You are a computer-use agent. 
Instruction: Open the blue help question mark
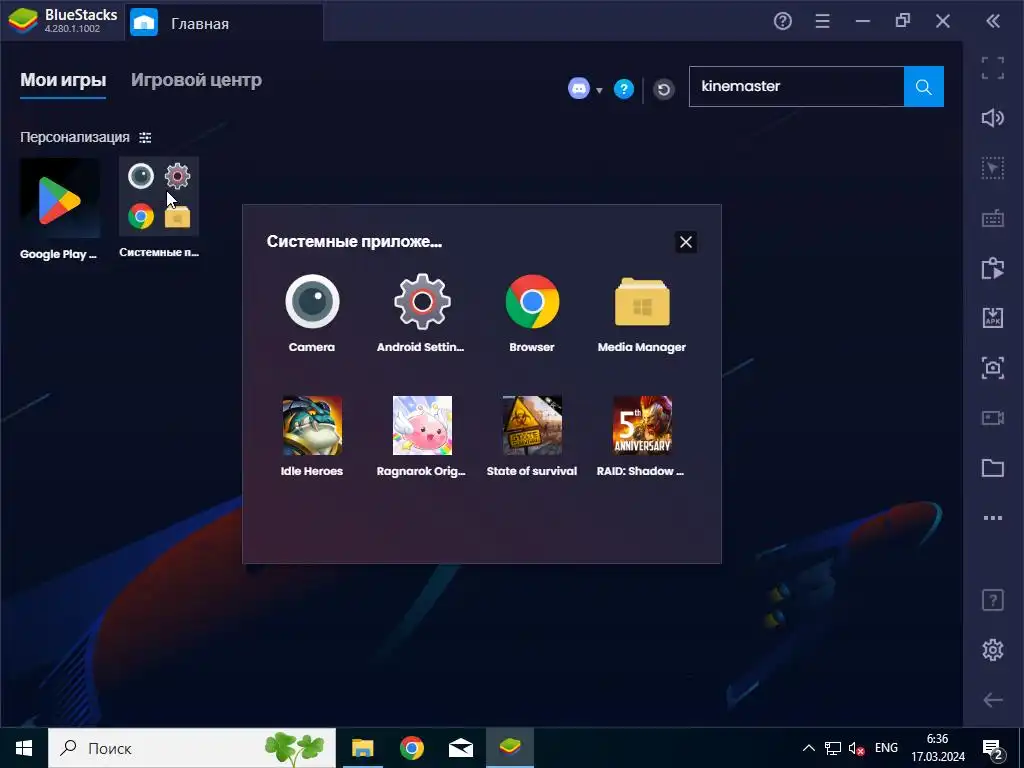(x=624, y=89)
